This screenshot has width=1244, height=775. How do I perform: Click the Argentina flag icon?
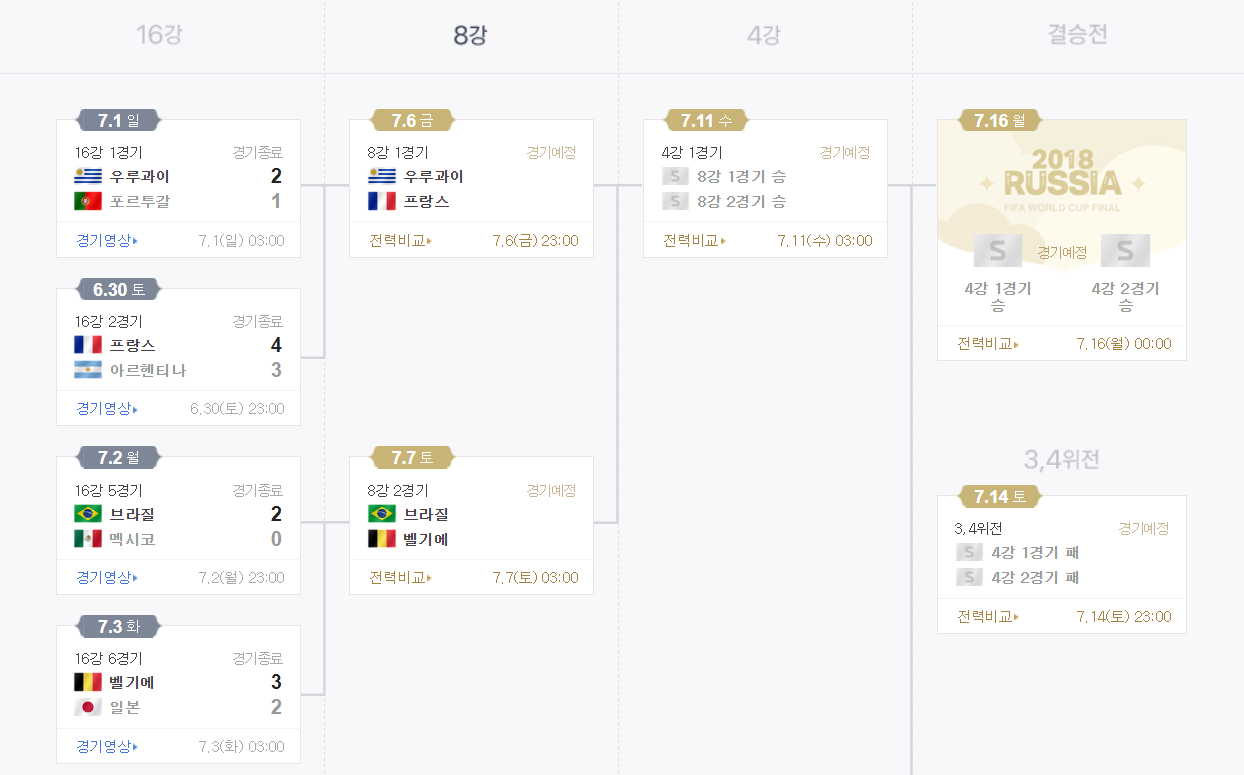pos(88,370)
